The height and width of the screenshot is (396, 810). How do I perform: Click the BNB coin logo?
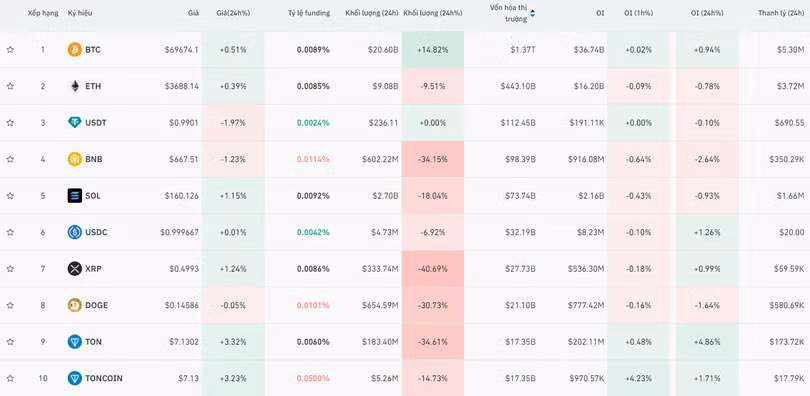pos(75,159)
